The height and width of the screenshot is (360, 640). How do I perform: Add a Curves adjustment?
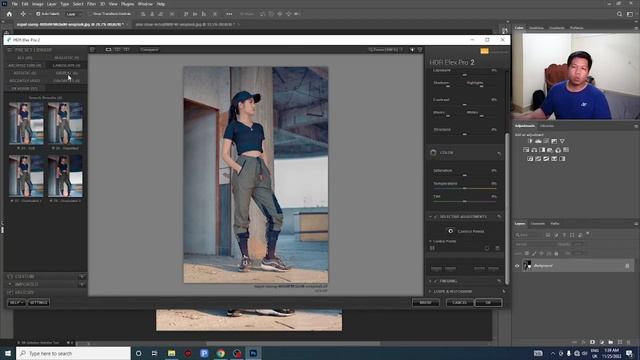click(546, 141)
